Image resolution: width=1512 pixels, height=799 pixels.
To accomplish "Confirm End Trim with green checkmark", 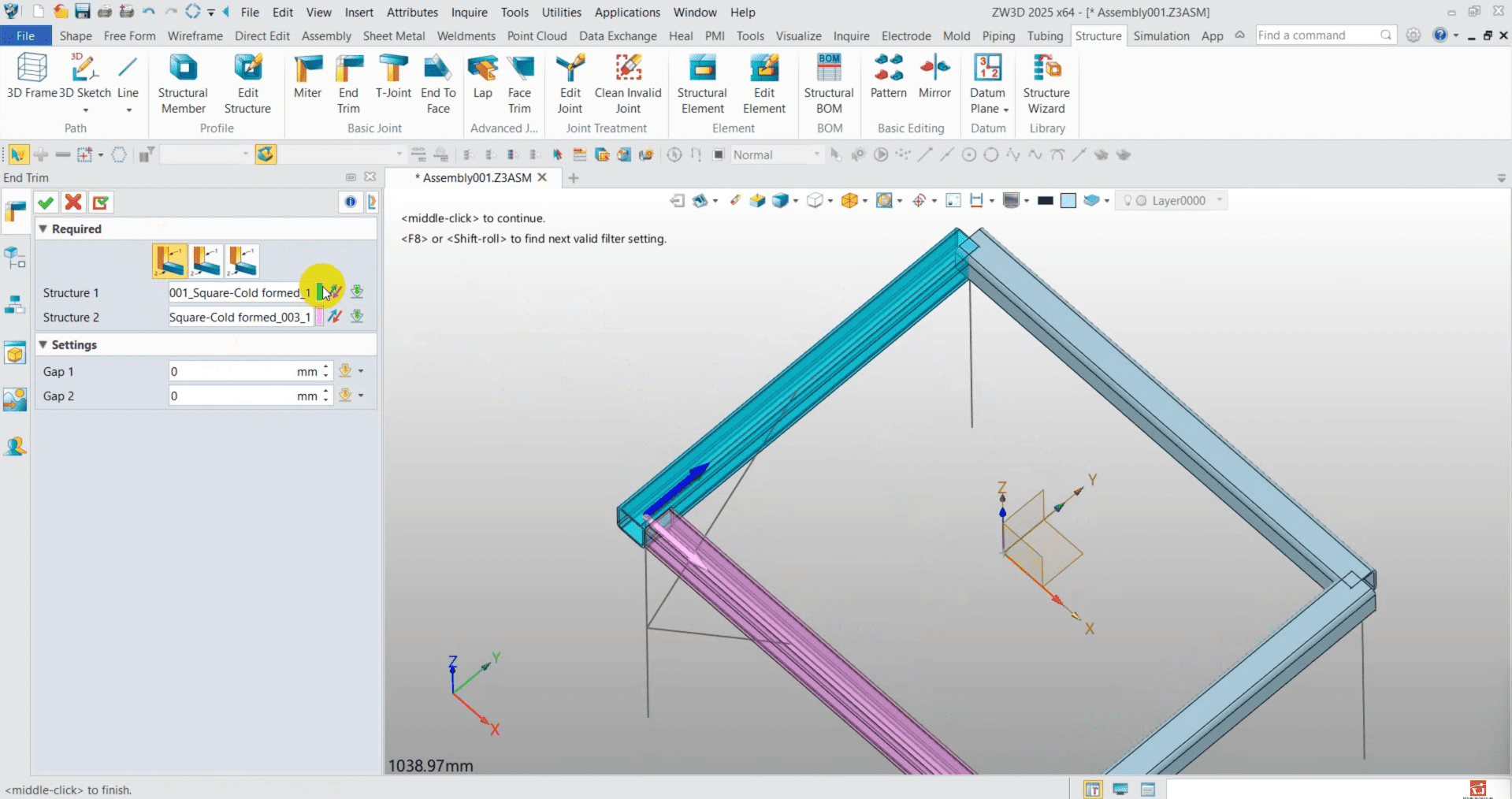I will [46, 203].
